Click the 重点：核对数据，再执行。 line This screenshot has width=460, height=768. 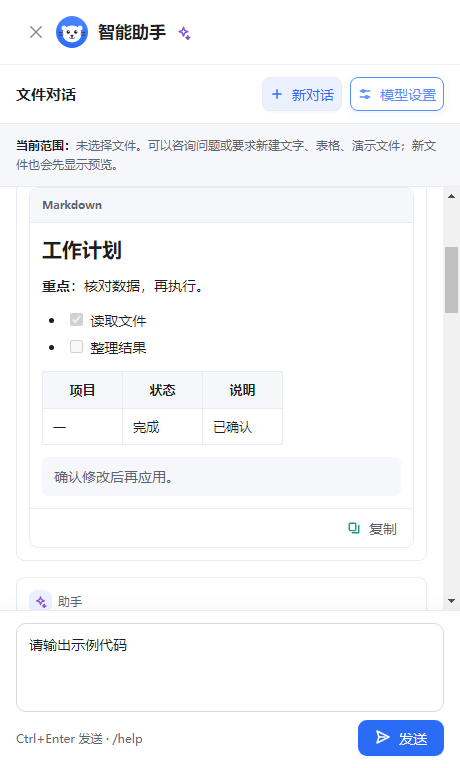coord(122,286)
